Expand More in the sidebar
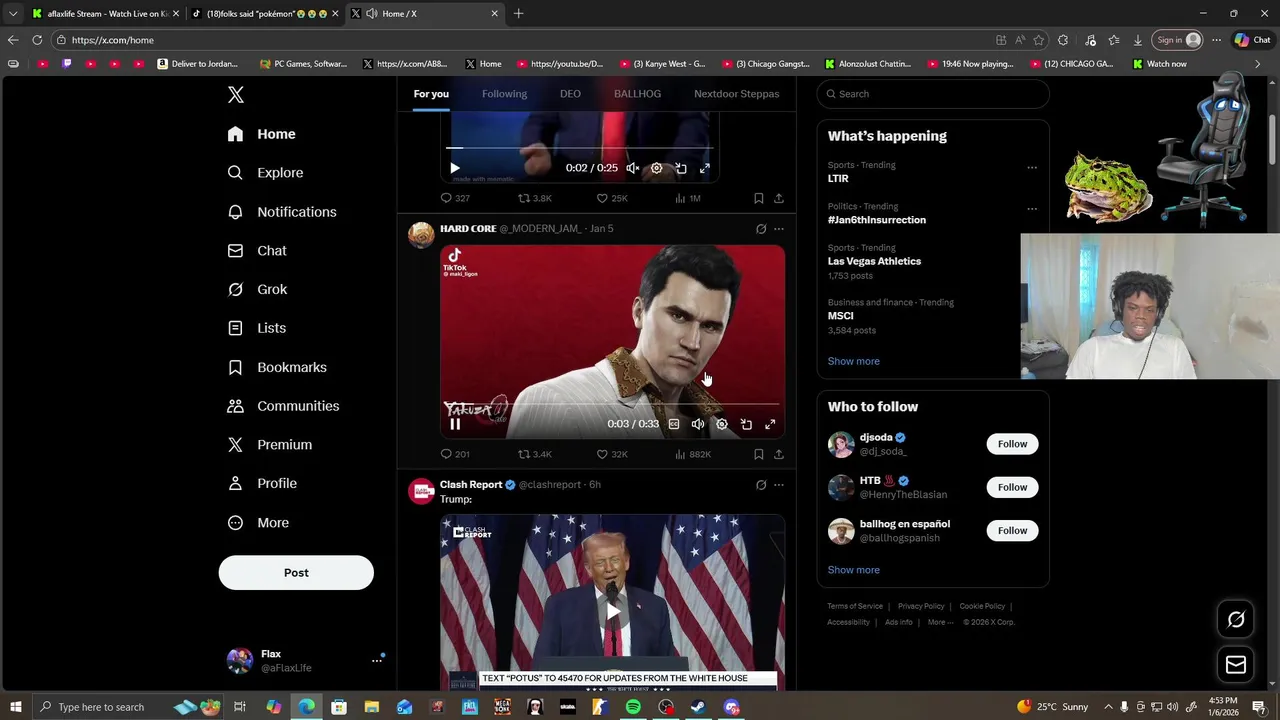The image size is (1280, 720). (258, 522)
